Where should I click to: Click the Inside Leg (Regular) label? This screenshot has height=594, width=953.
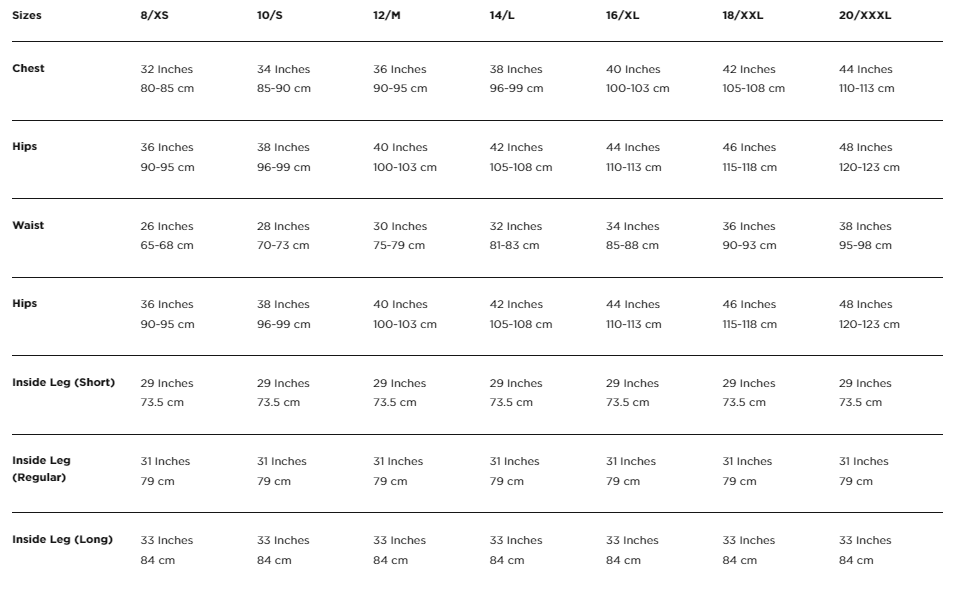click(41, 469)
